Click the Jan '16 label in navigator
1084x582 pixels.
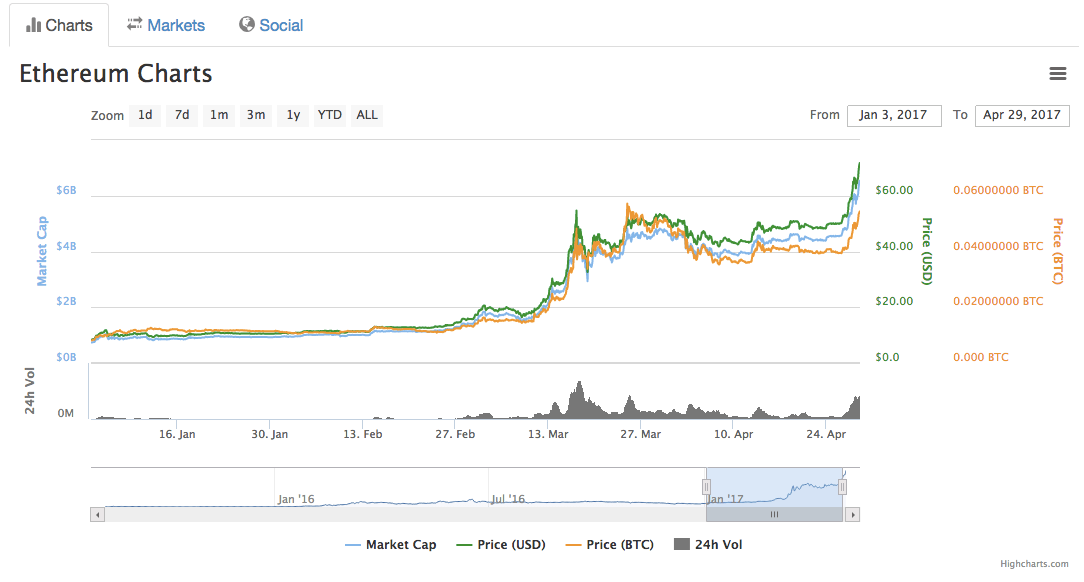296,499
